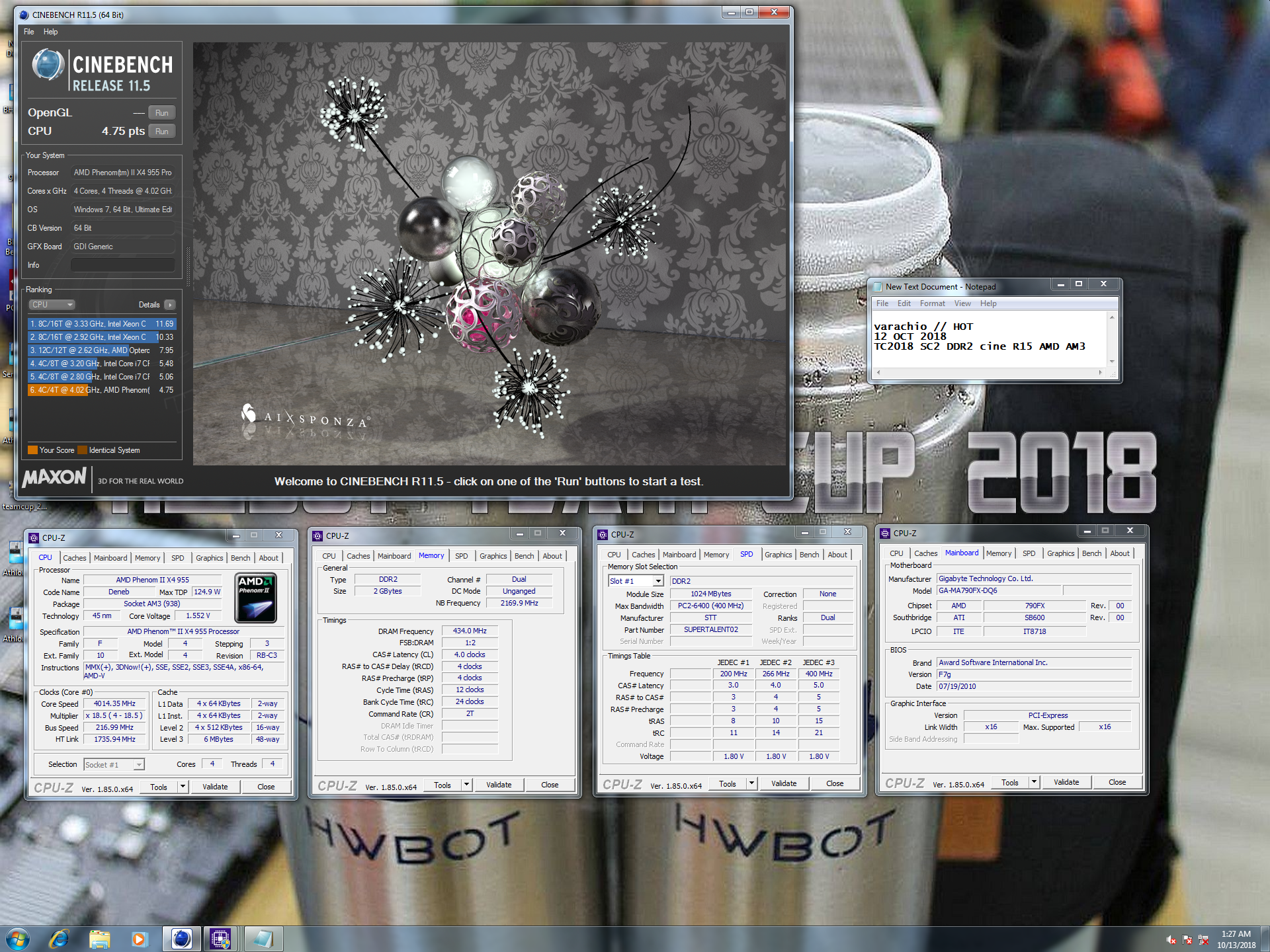Screen dimensions: 1270x952
Task: Click title icon of CPU-Z window showing SPD tab
Action: pos(603,535)
